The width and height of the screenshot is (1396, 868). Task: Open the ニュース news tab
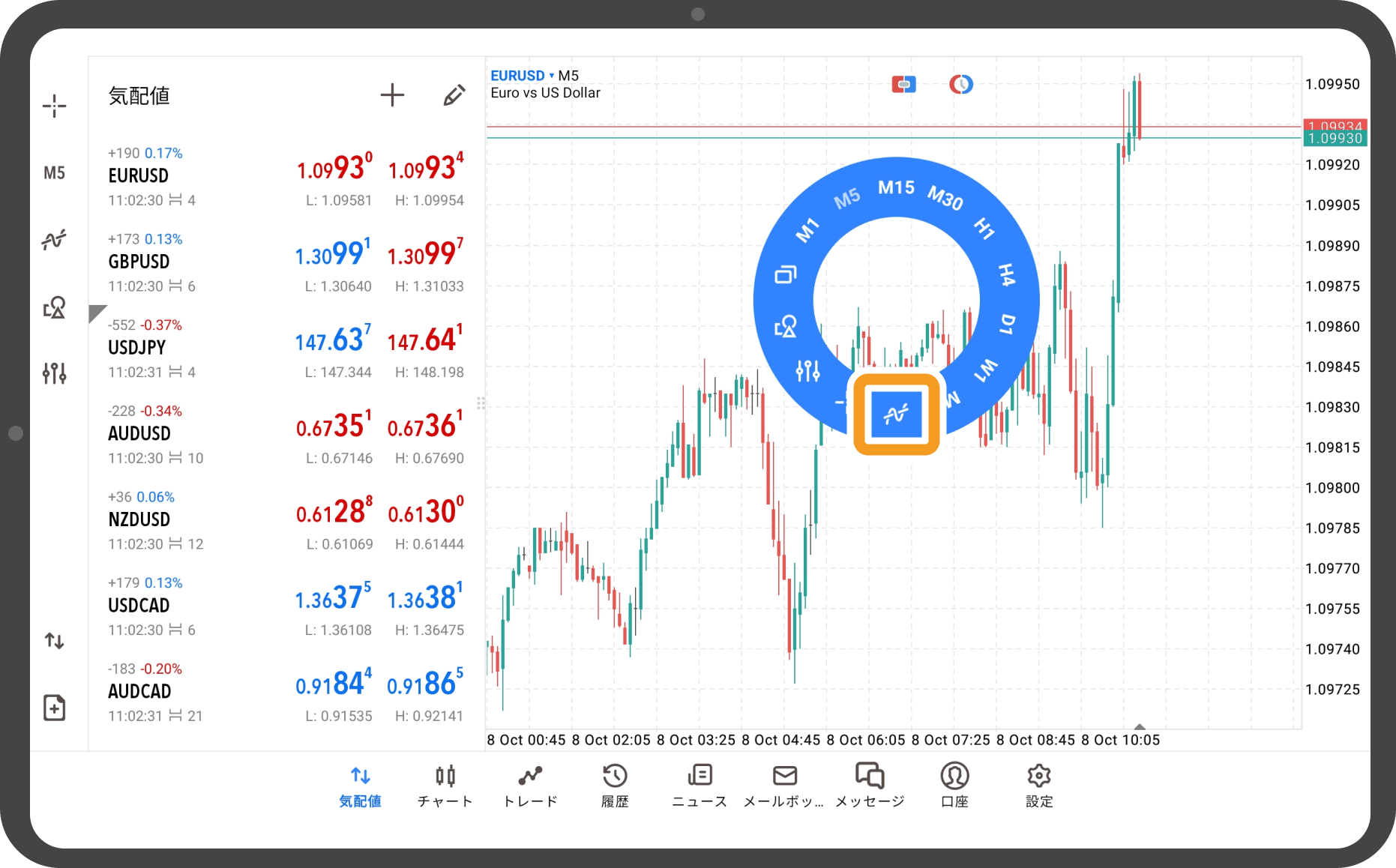coord(699,786)
